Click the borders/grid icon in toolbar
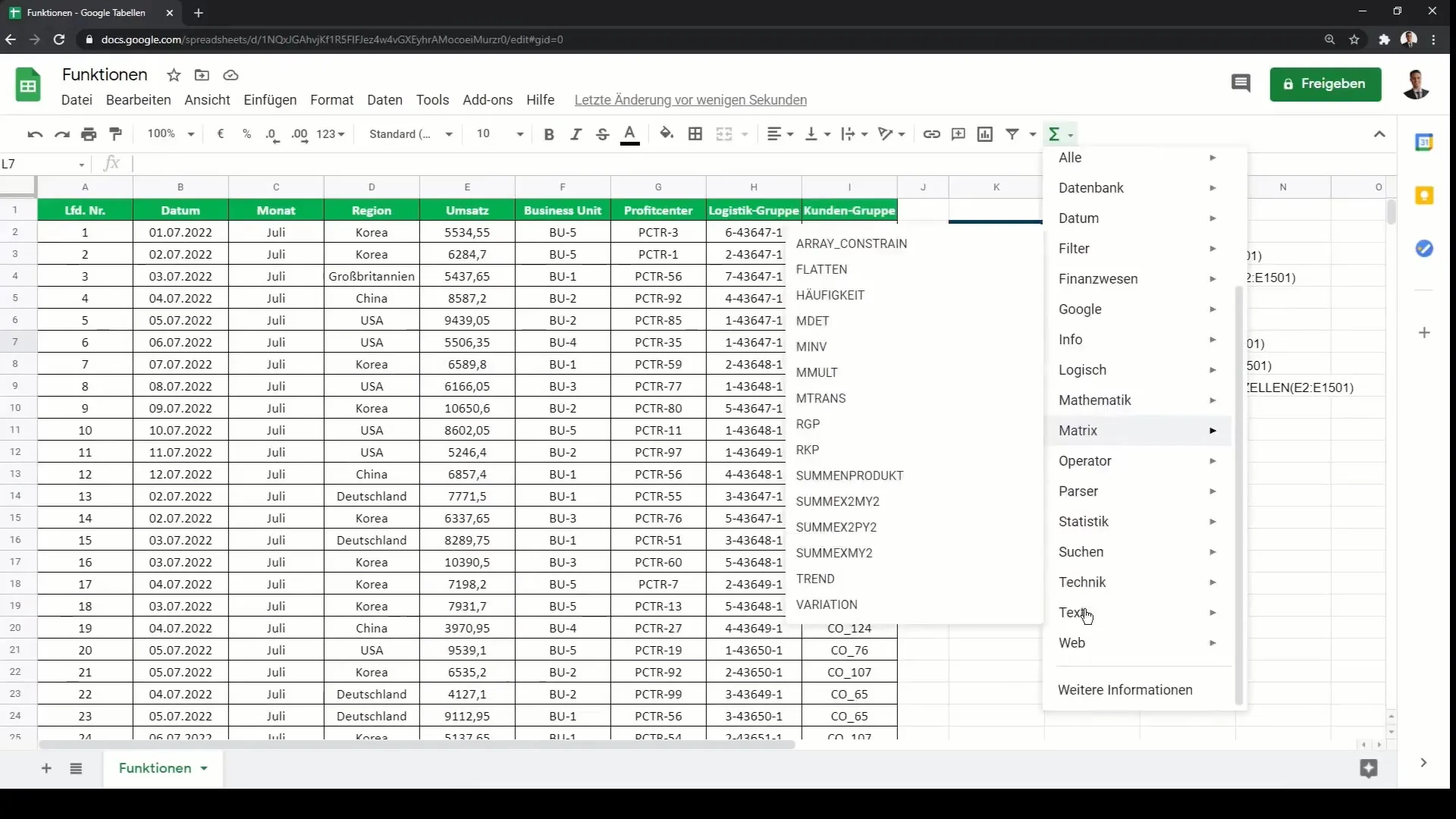Image resolution: width=1456 pixels, height=819 pixels. point(697,135)
